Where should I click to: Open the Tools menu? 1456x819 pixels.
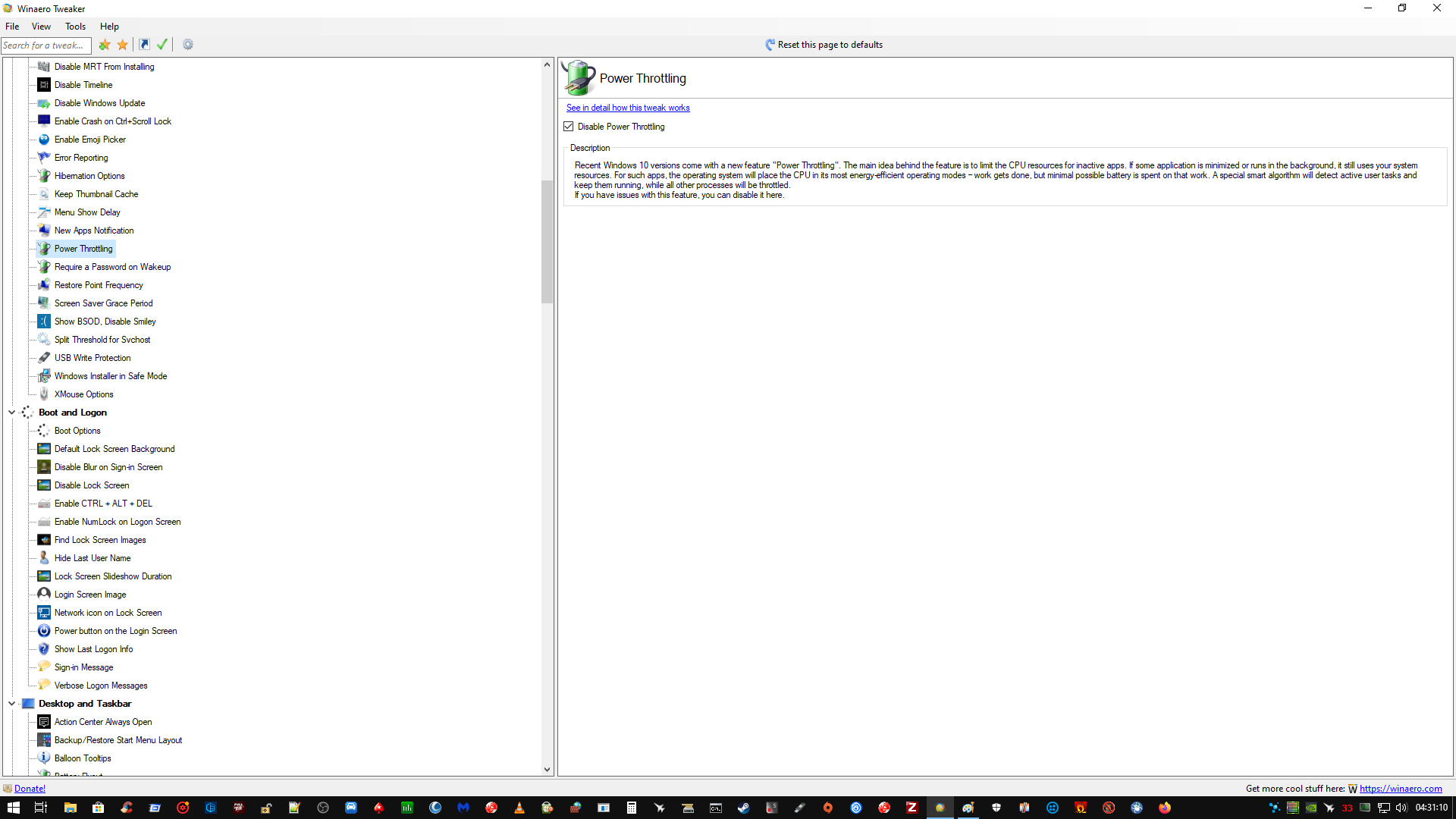(75, 27)
